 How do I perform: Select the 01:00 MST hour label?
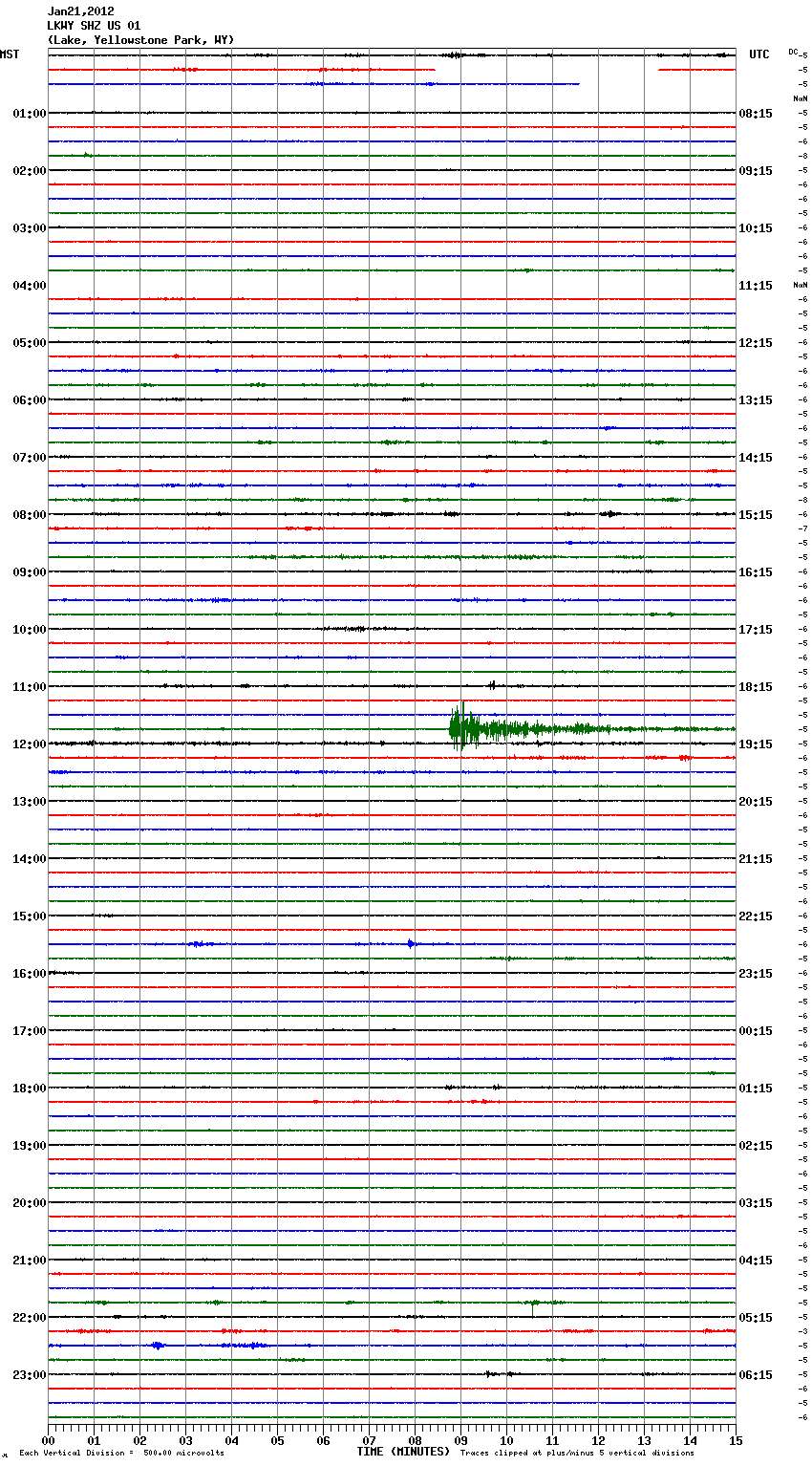click(29, 114)
